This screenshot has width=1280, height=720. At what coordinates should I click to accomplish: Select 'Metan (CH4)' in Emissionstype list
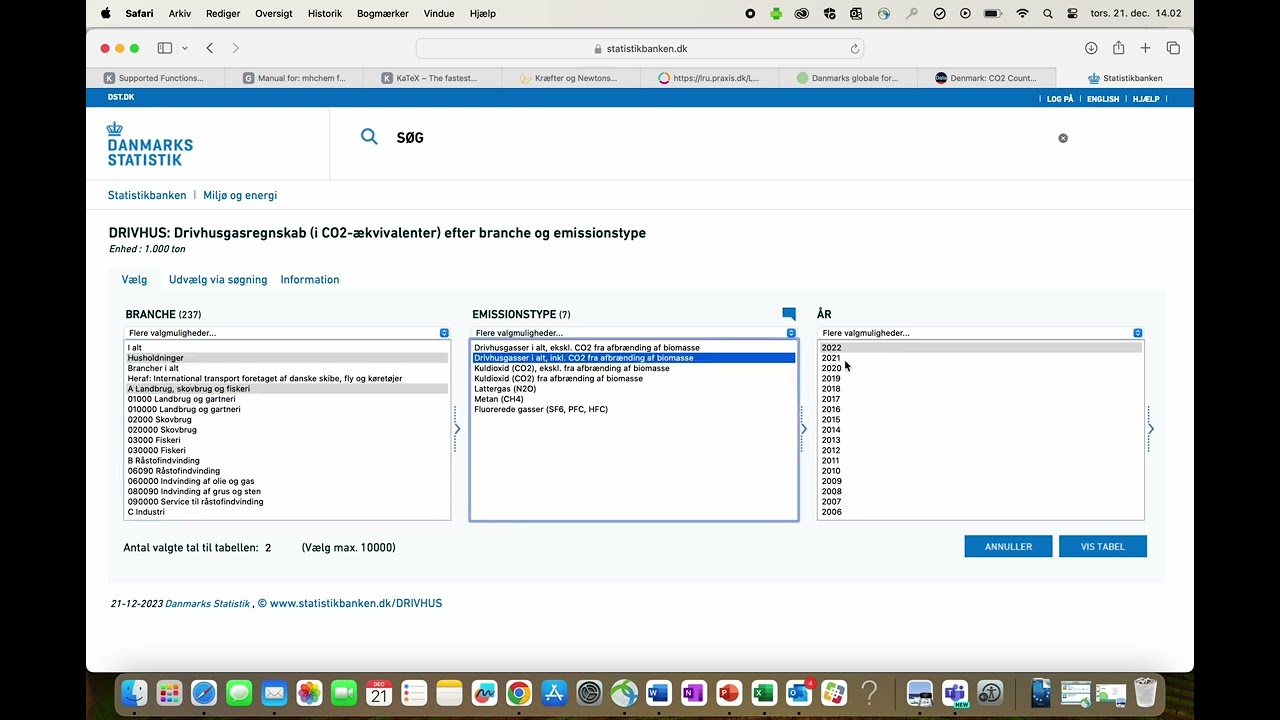[634, 399]
